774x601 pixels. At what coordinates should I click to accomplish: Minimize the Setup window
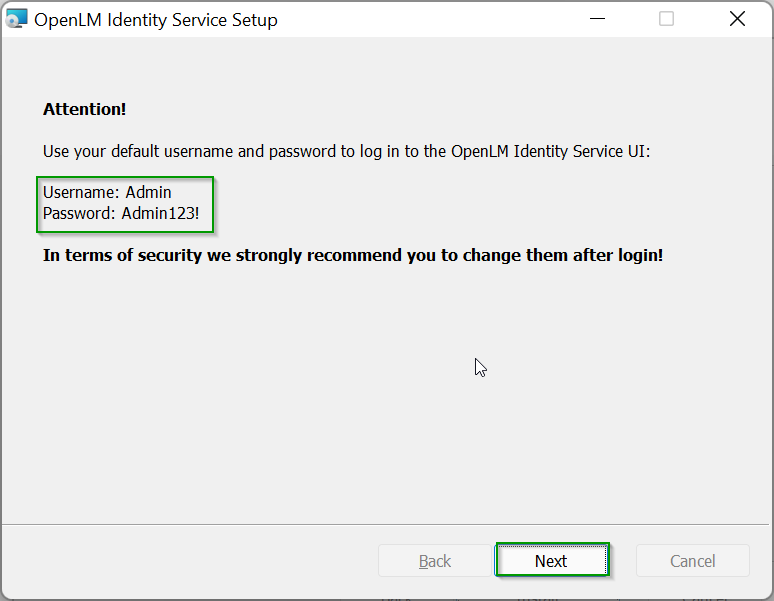[x=598, y=19]
